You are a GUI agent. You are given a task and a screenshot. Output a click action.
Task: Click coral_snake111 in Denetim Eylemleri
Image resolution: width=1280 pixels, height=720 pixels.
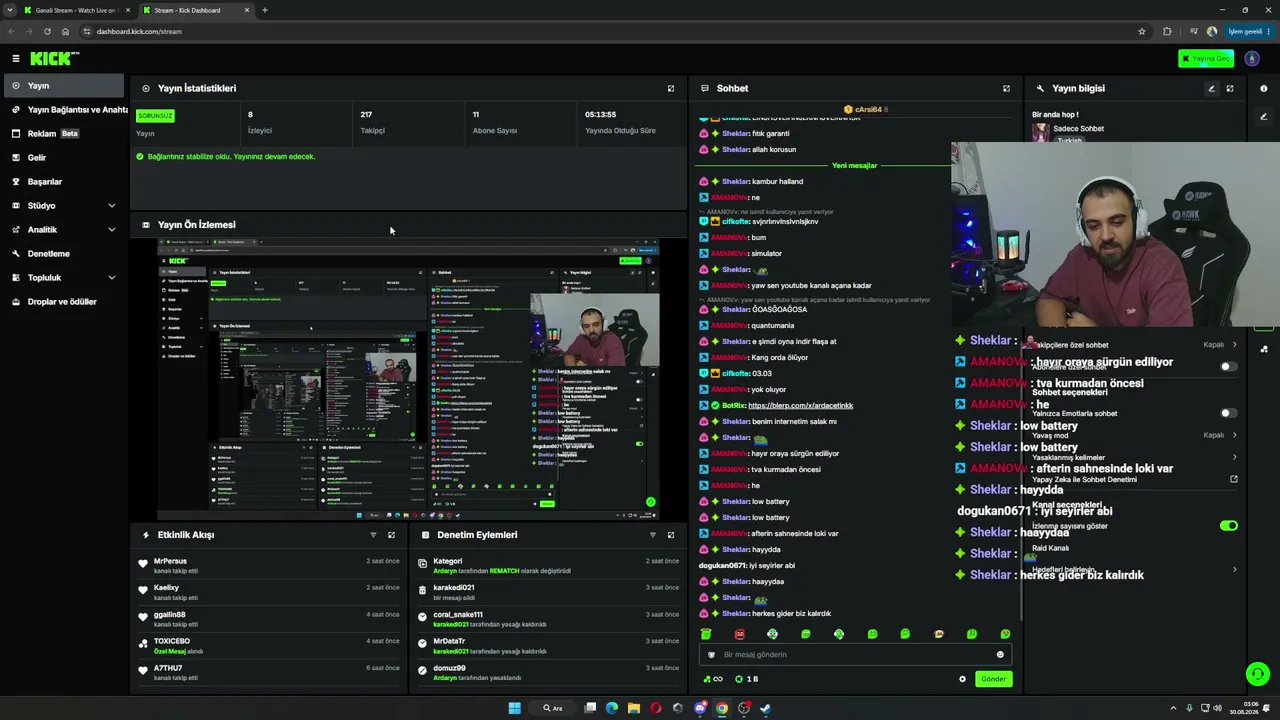click(x=458, y=615)
